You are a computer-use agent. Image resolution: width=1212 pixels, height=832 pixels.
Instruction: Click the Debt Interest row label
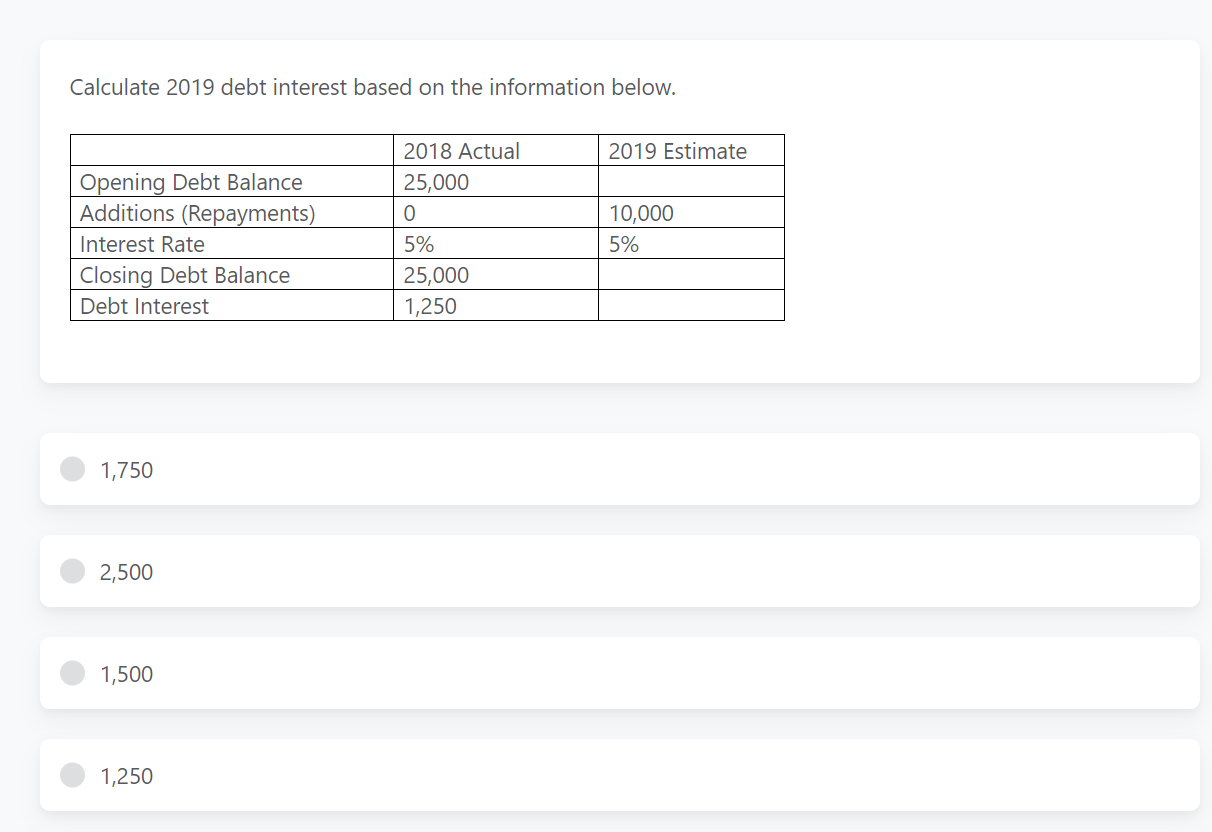pyautogui.click(x=145, y=306)
